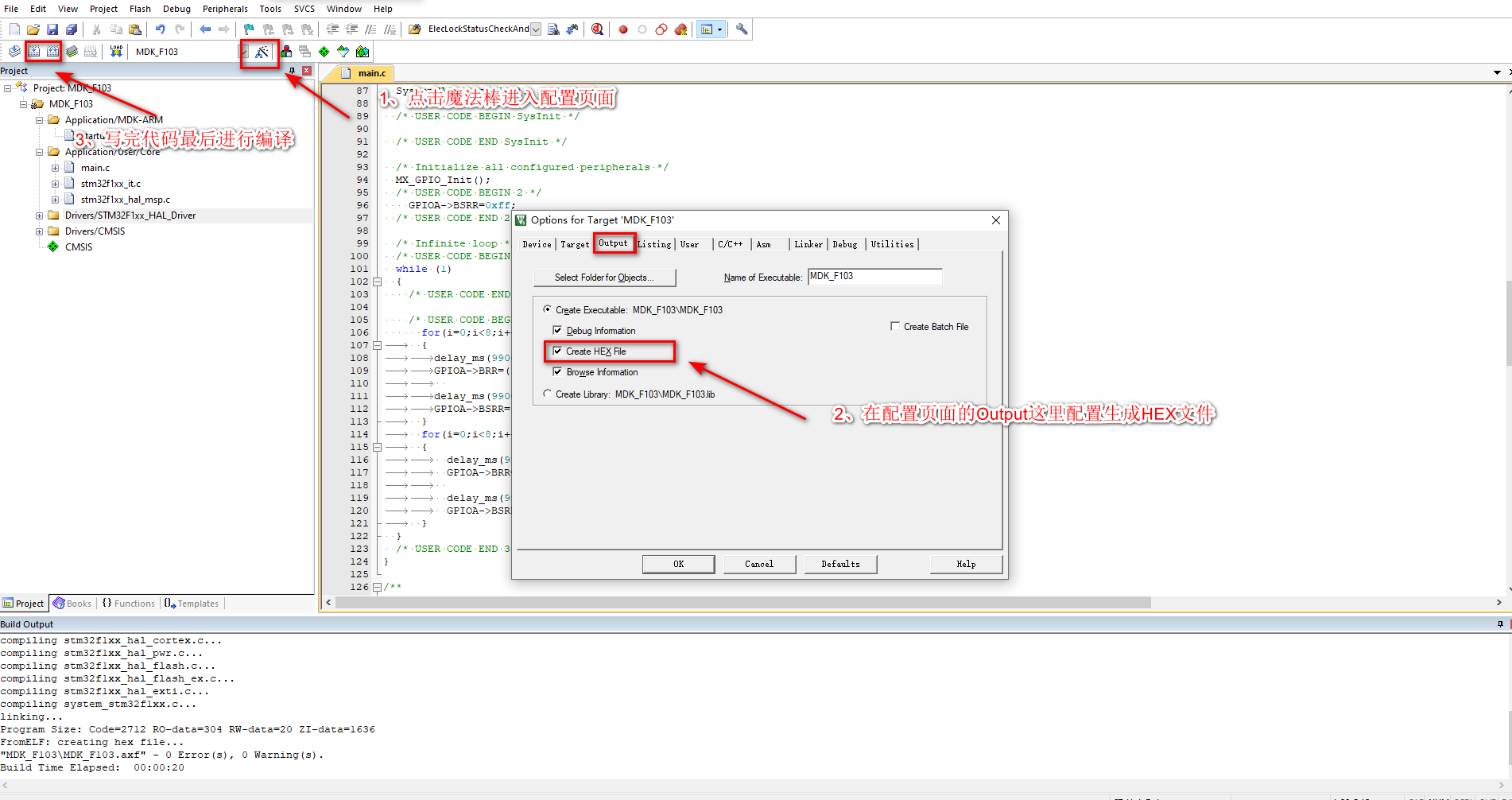Enable Create Batch File checkbox
This screenshot has height=800, width=1512.
895,326
